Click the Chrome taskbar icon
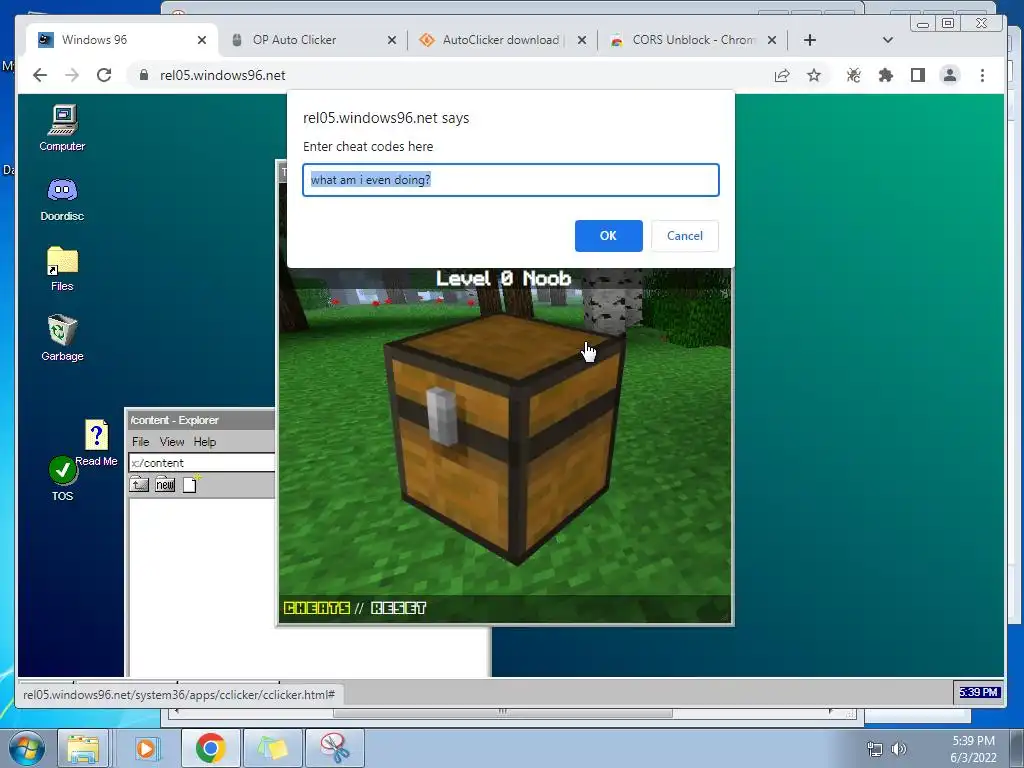 pyautogui.click(x=210, y=748)
